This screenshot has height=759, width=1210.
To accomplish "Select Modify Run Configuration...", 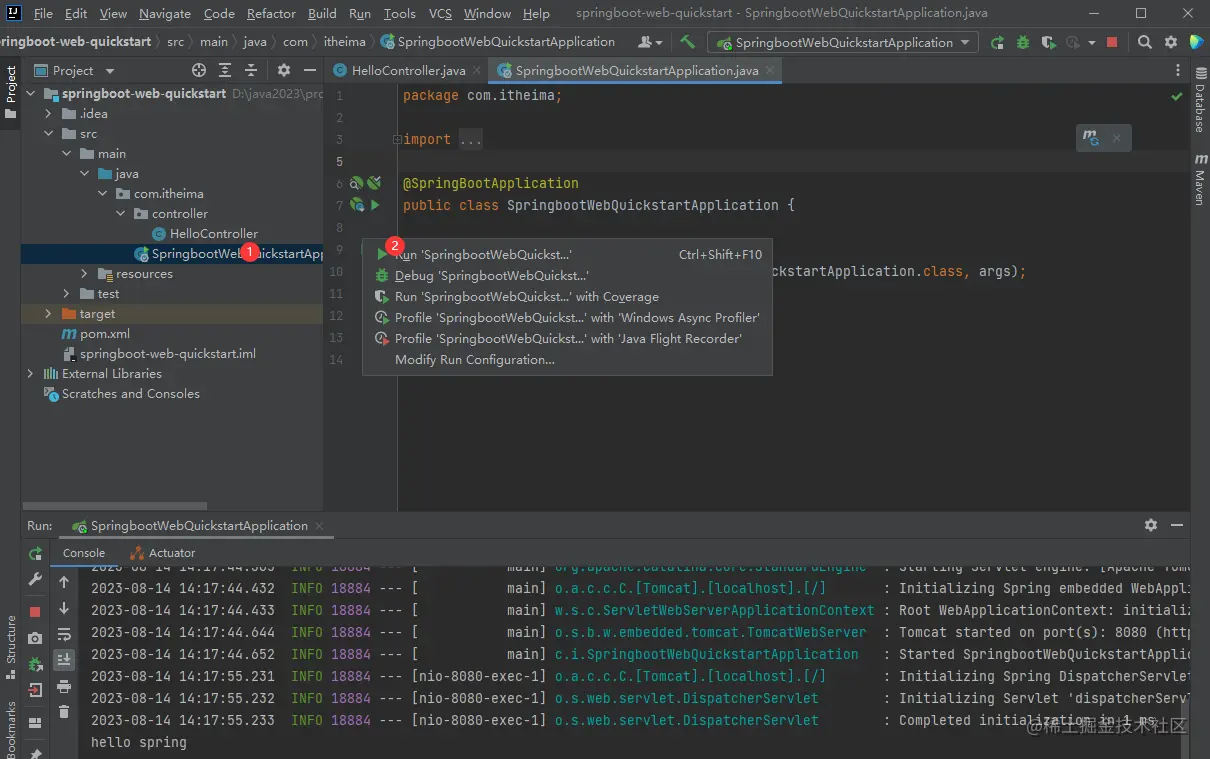I will pos(568,360).
